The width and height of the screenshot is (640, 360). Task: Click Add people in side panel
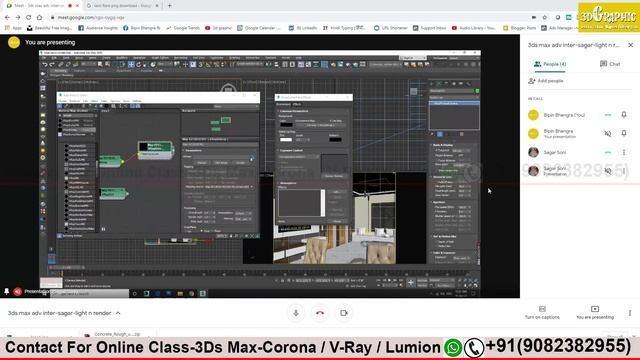(x=546, y=81)
